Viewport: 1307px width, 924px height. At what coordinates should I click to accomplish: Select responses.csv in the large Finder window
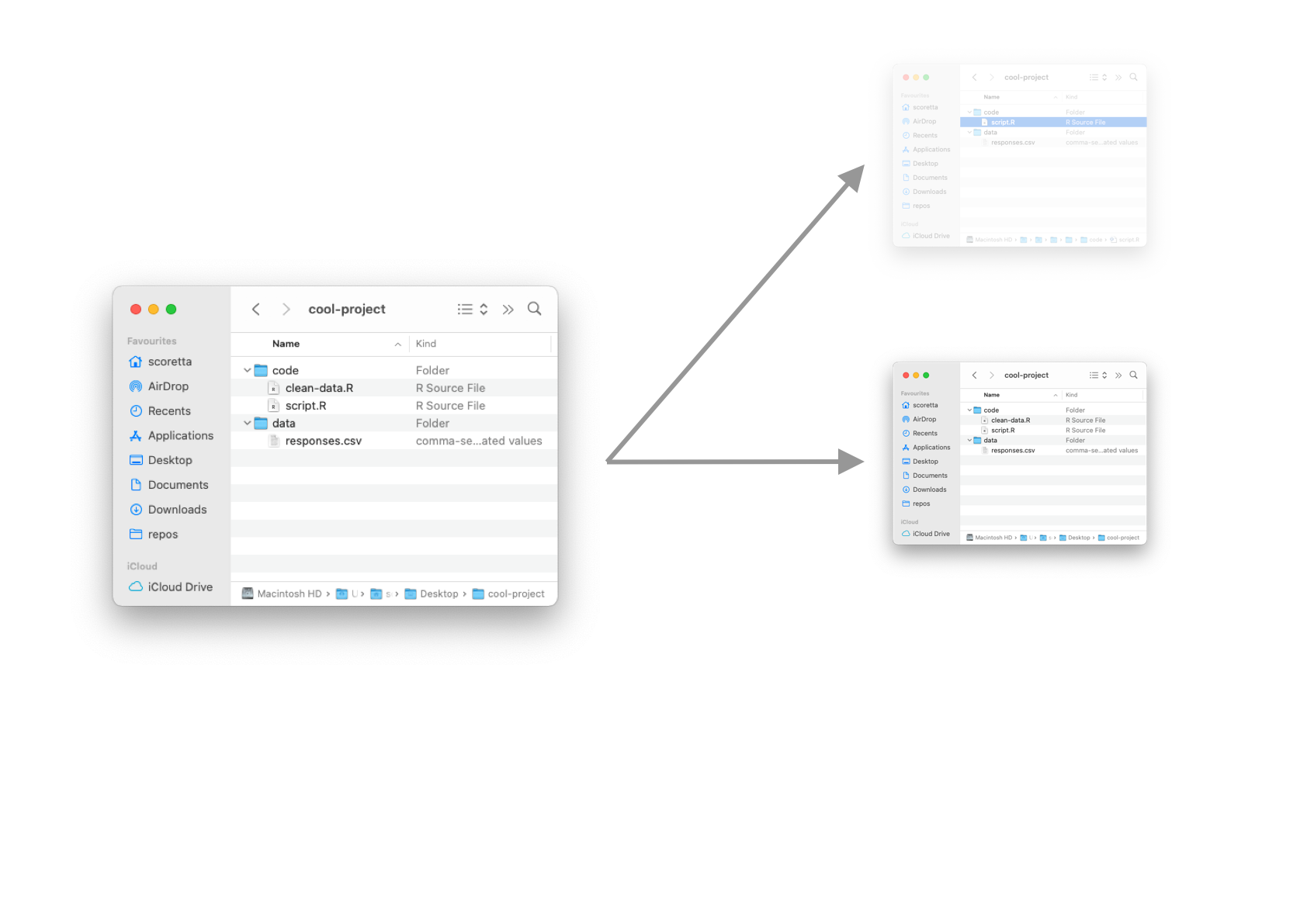[x=323, y=441]
